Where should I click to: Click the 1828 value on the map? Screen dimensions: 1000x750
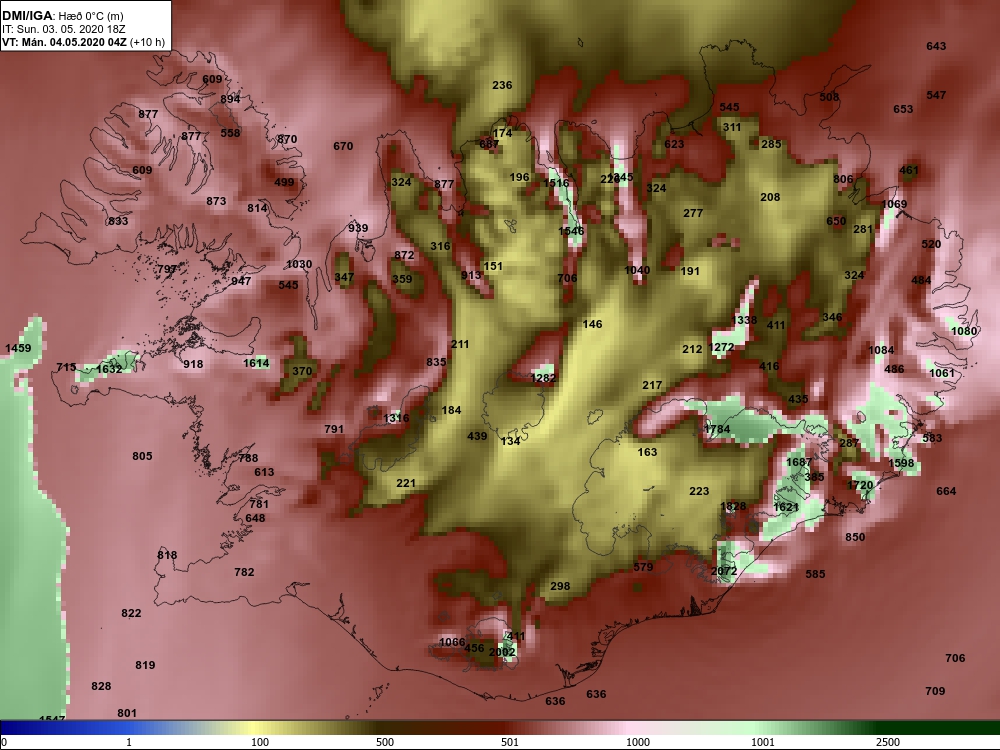[733, 506]
